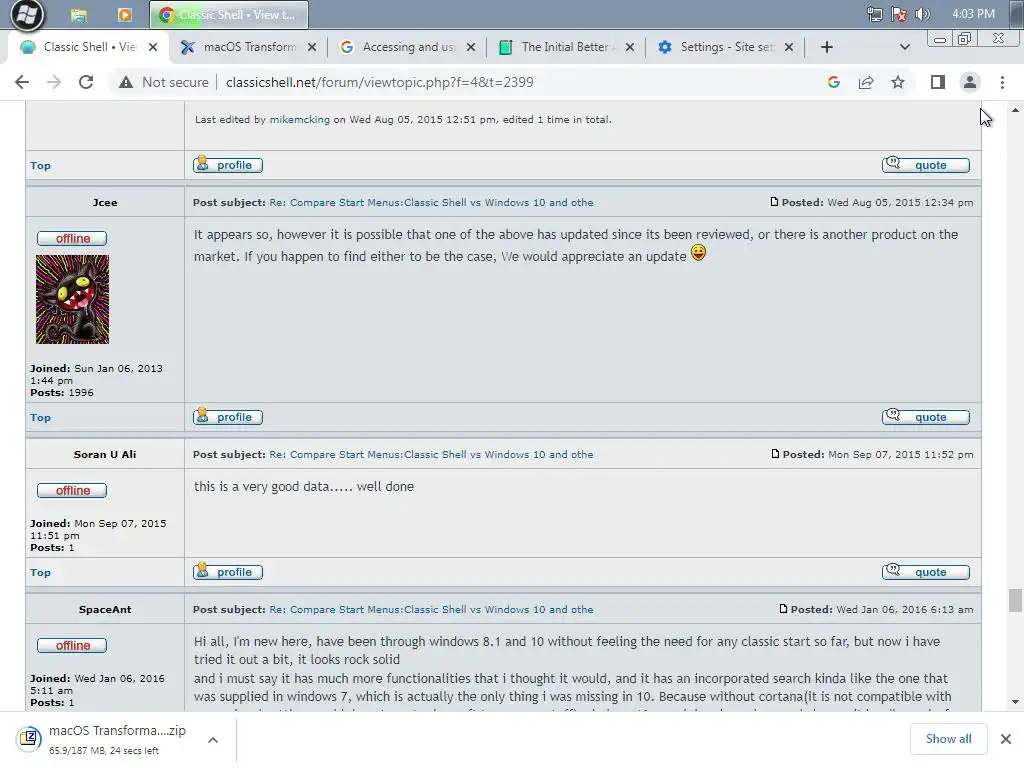View Jcee's profile
This screenshot has height=768, width=1024.
coord(228,417)
